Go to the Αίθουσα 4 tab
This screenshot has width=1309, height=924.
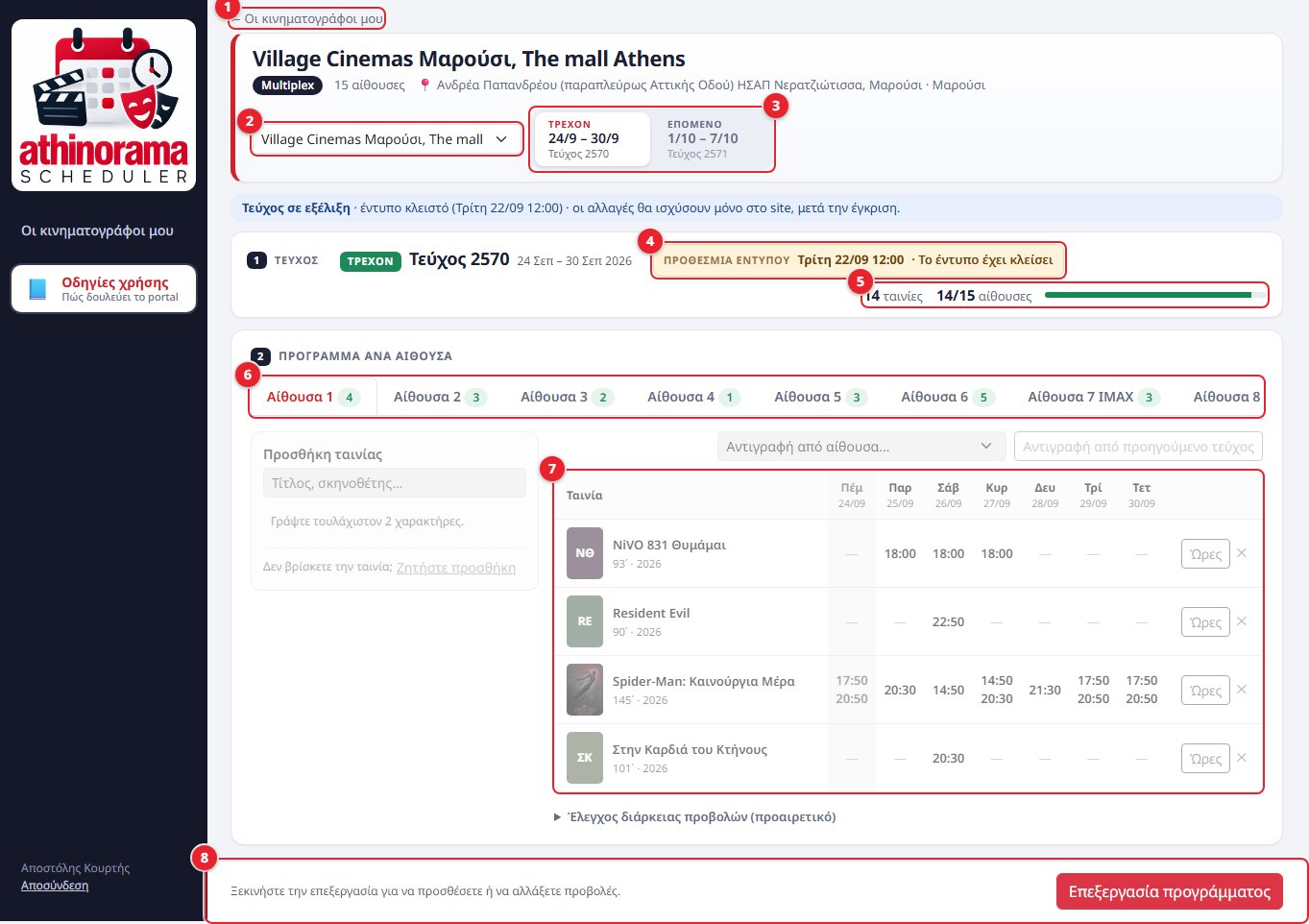693,397
